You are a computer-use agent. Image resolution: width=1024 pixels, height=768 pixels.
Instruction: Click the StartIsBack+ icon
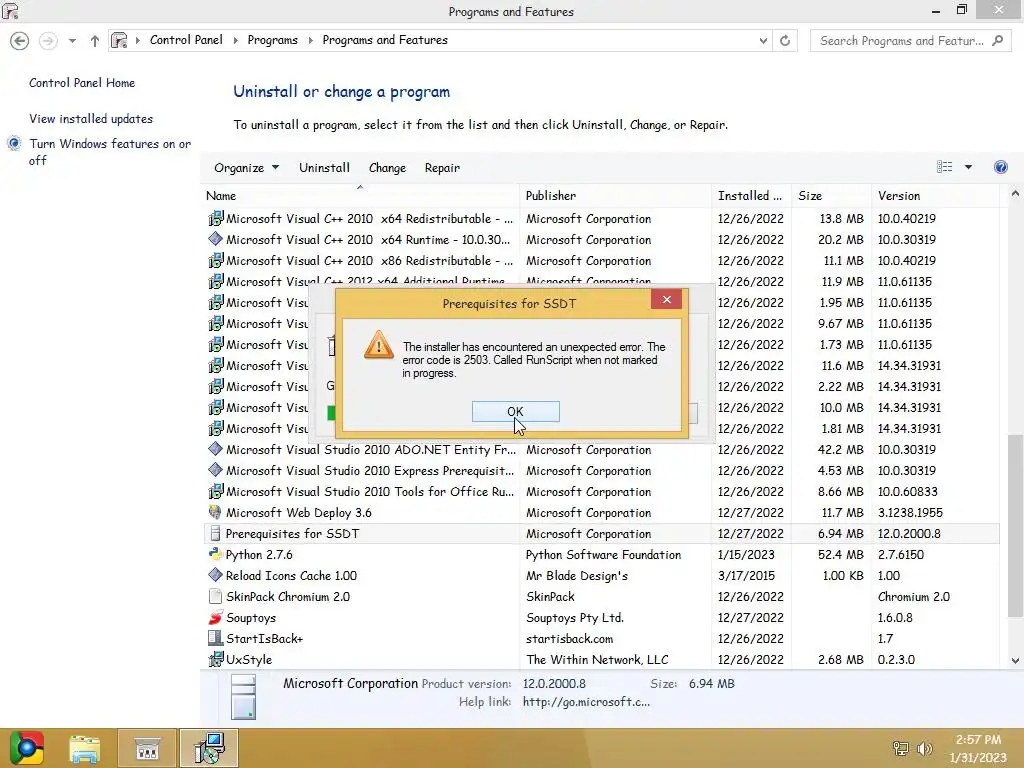(x=216, y=638)
